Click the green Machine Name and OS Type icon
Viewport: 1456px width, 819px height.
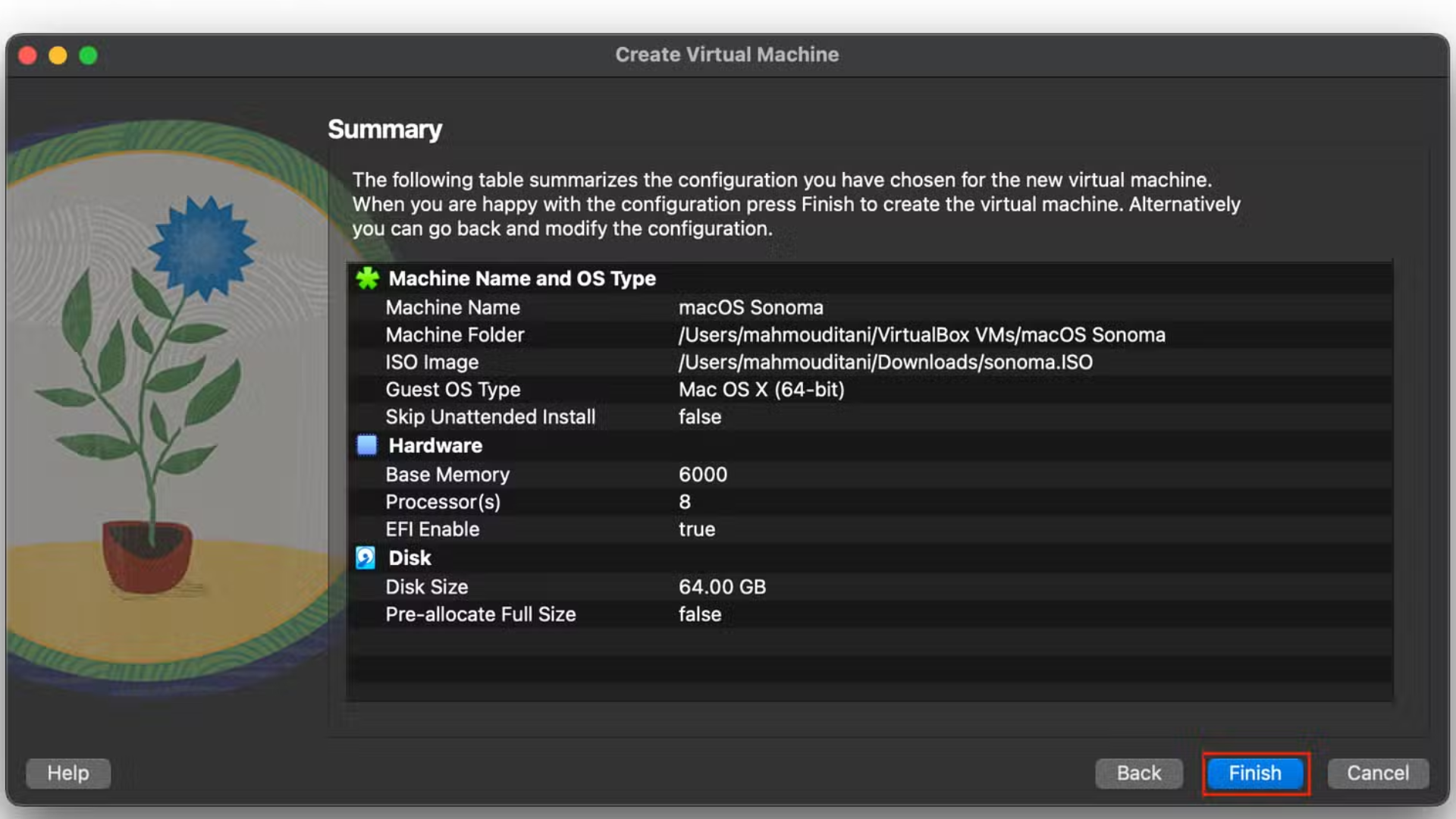coord(367,278)
